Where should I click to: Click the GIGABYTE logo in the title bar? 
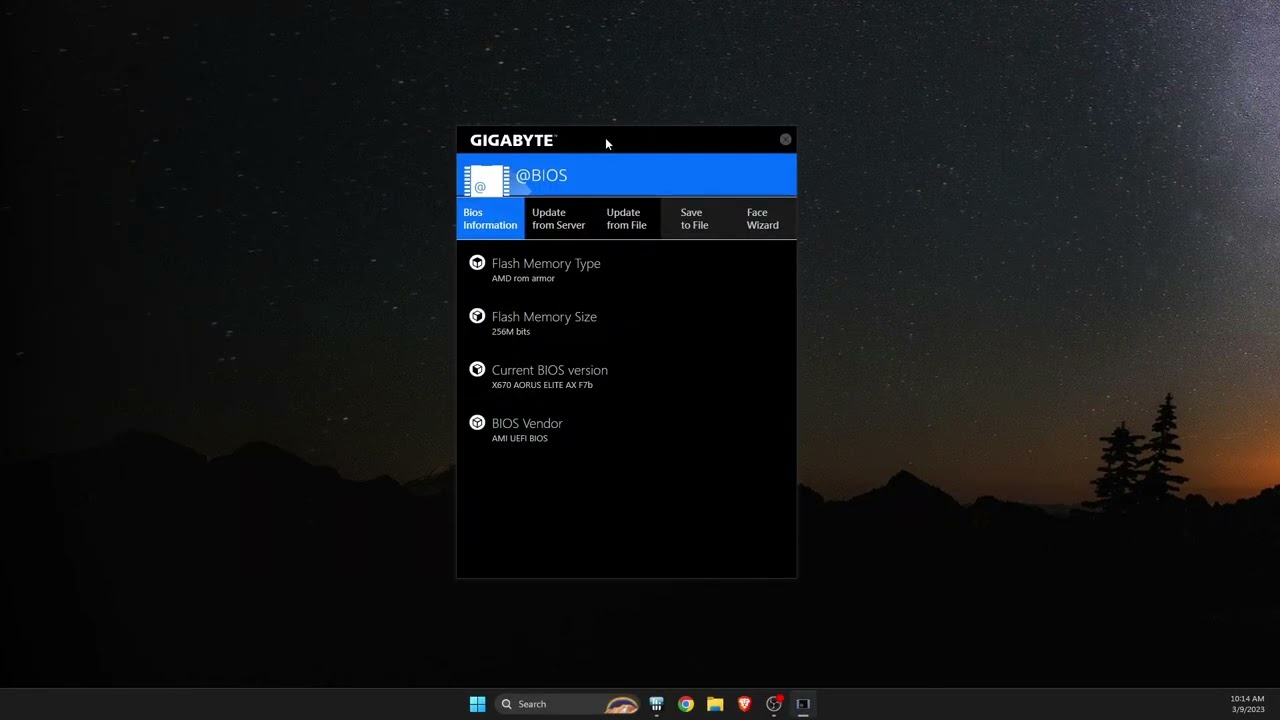click(x=513, y=140)
